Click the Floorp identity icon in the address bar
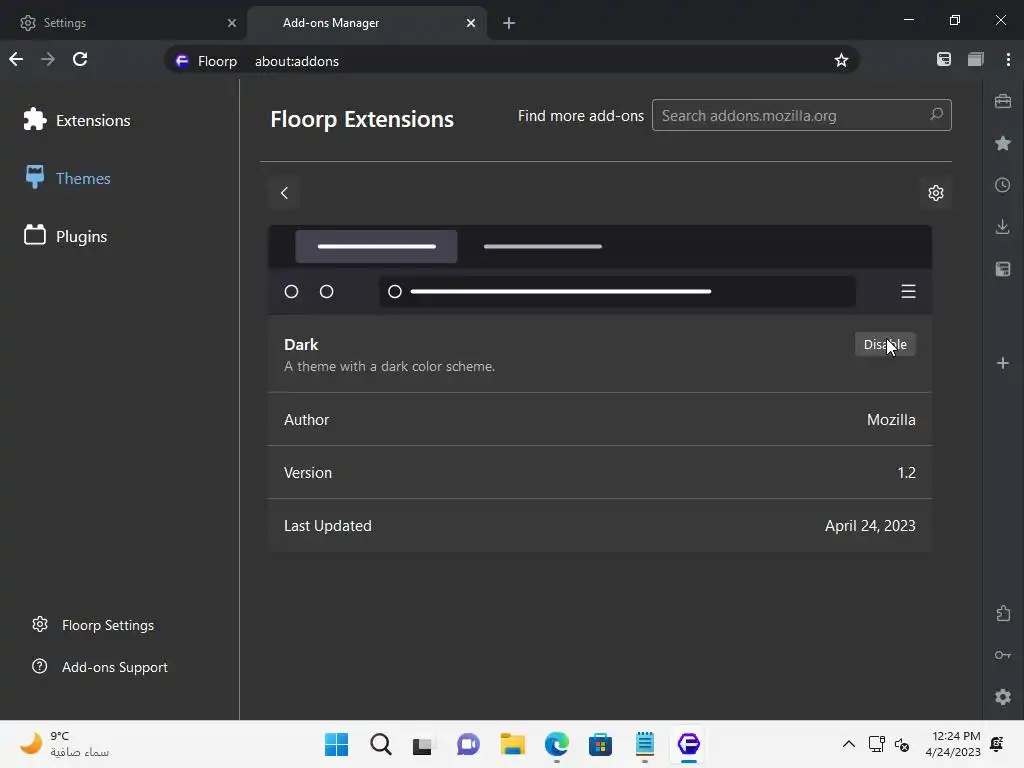Image resolution: width=1024 pixels, height=768 pixels. click(x=182, y=61)
